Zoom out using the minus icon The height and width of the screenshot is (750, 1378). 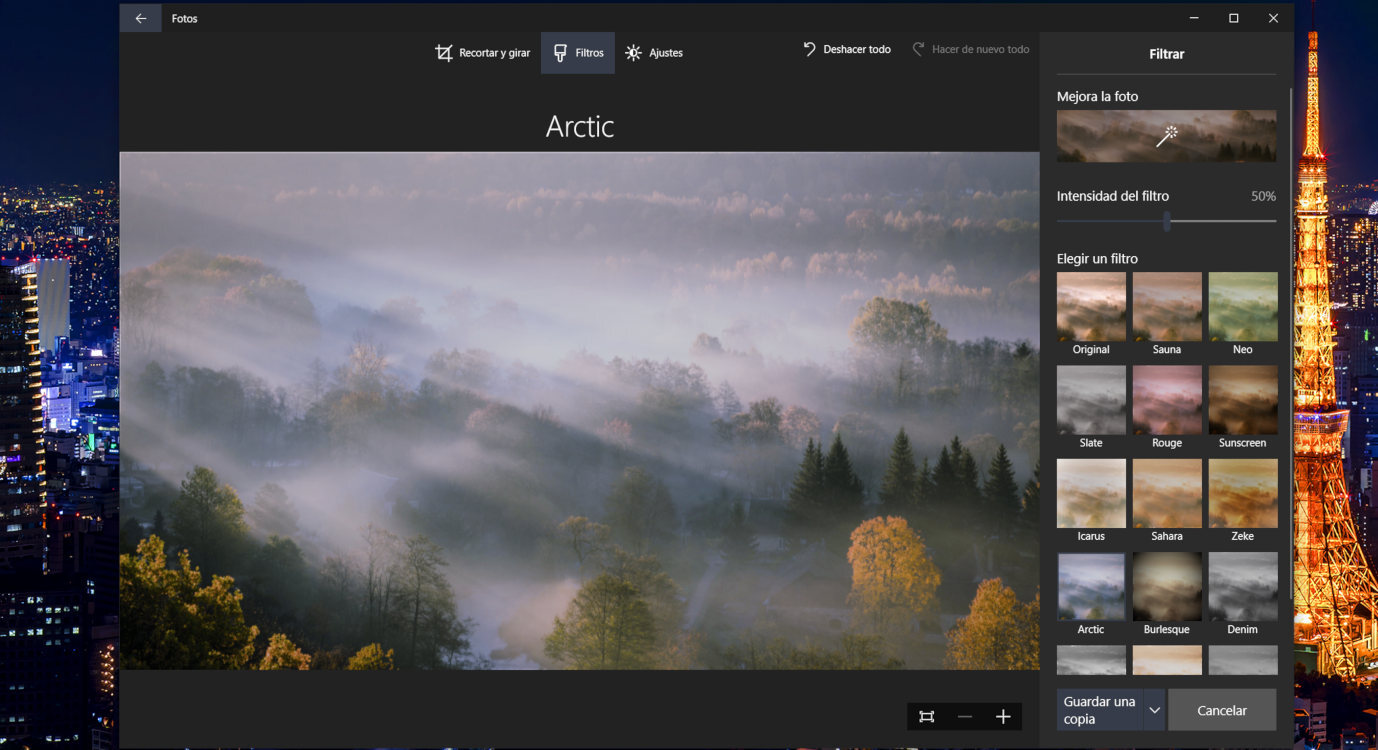click(964, 716)
